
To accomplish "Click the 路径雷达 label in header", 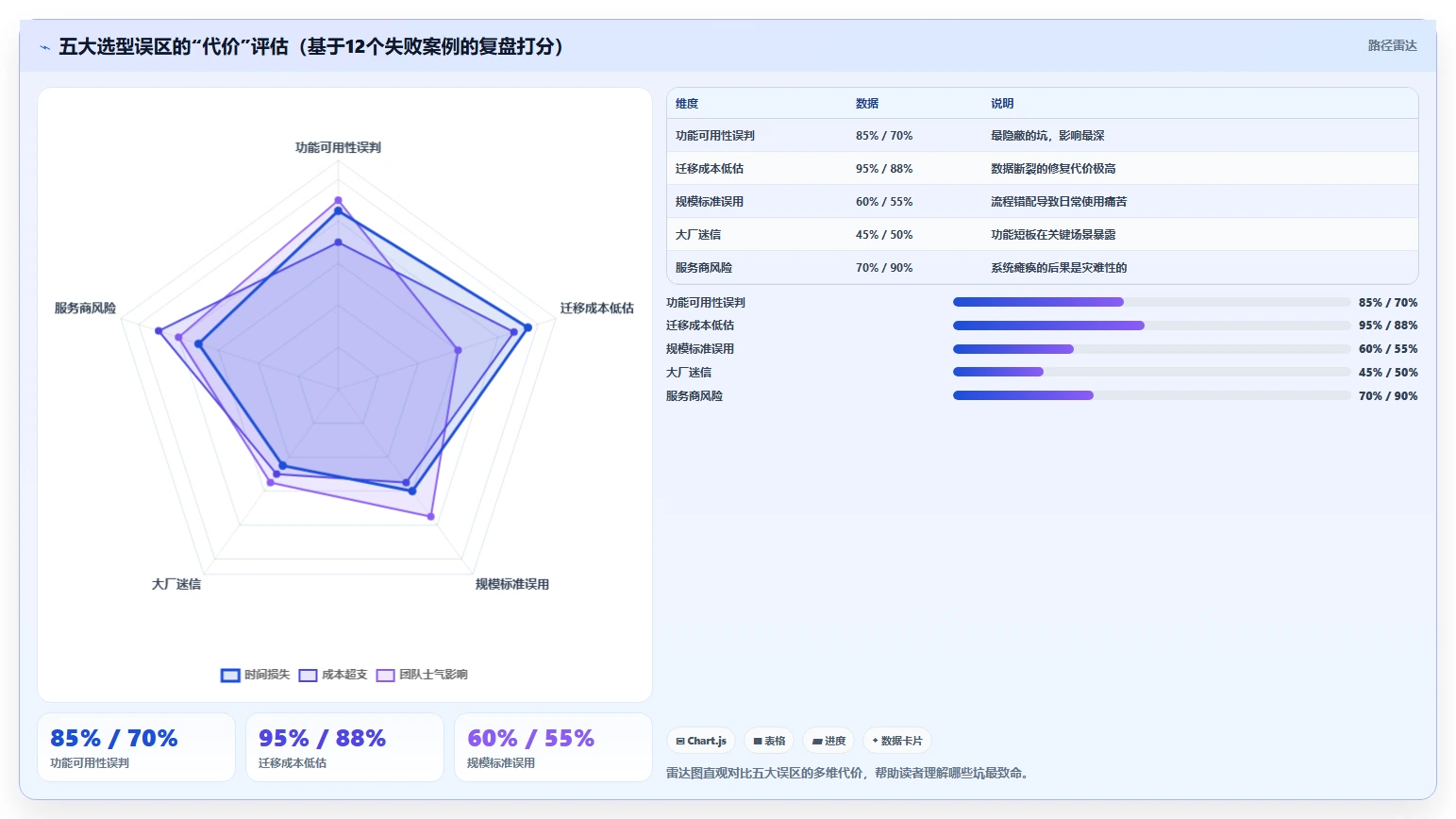I will click(1393, 45).
